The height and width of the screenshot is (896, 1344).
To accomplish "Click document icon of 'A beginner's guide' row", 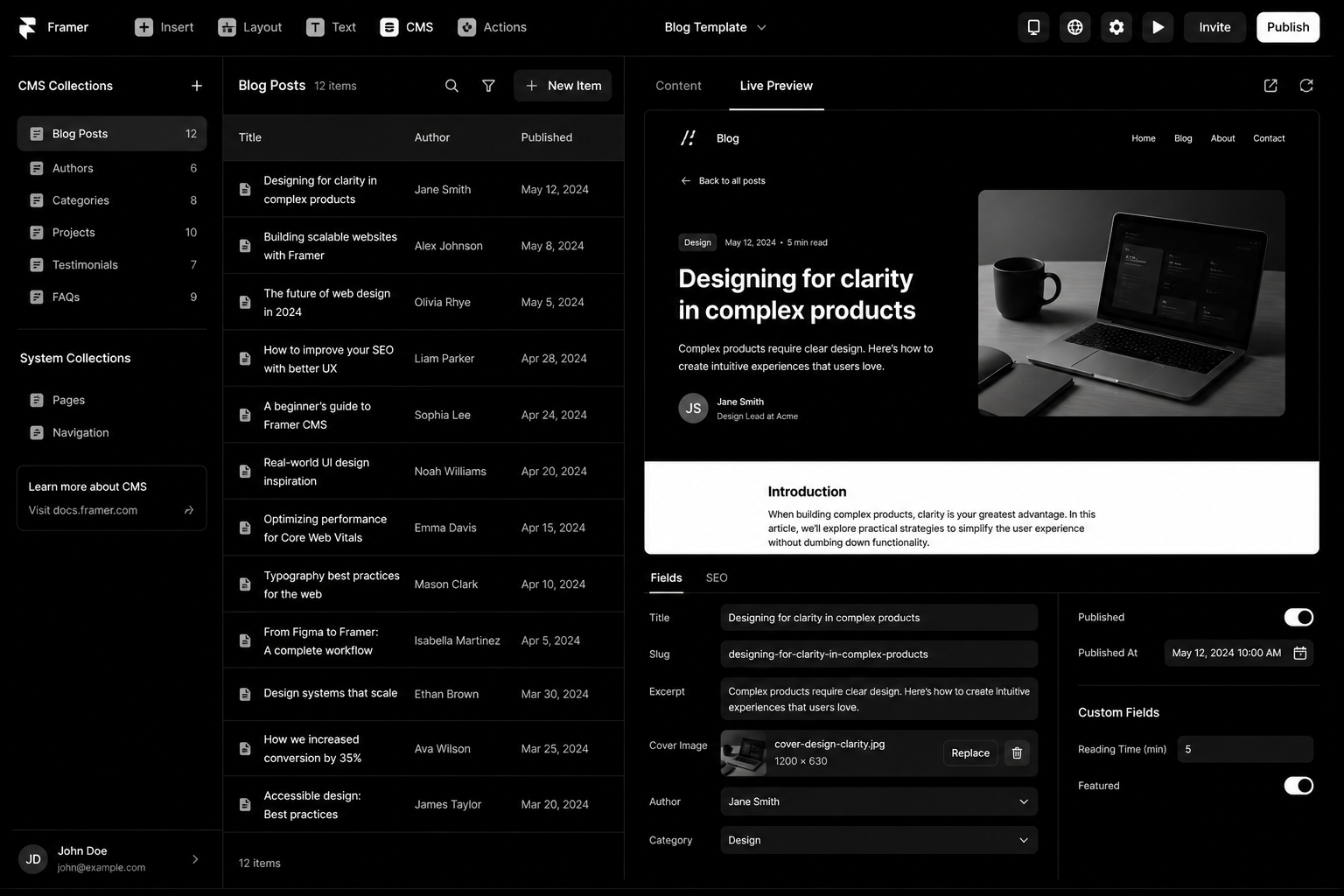I will 245,415.
